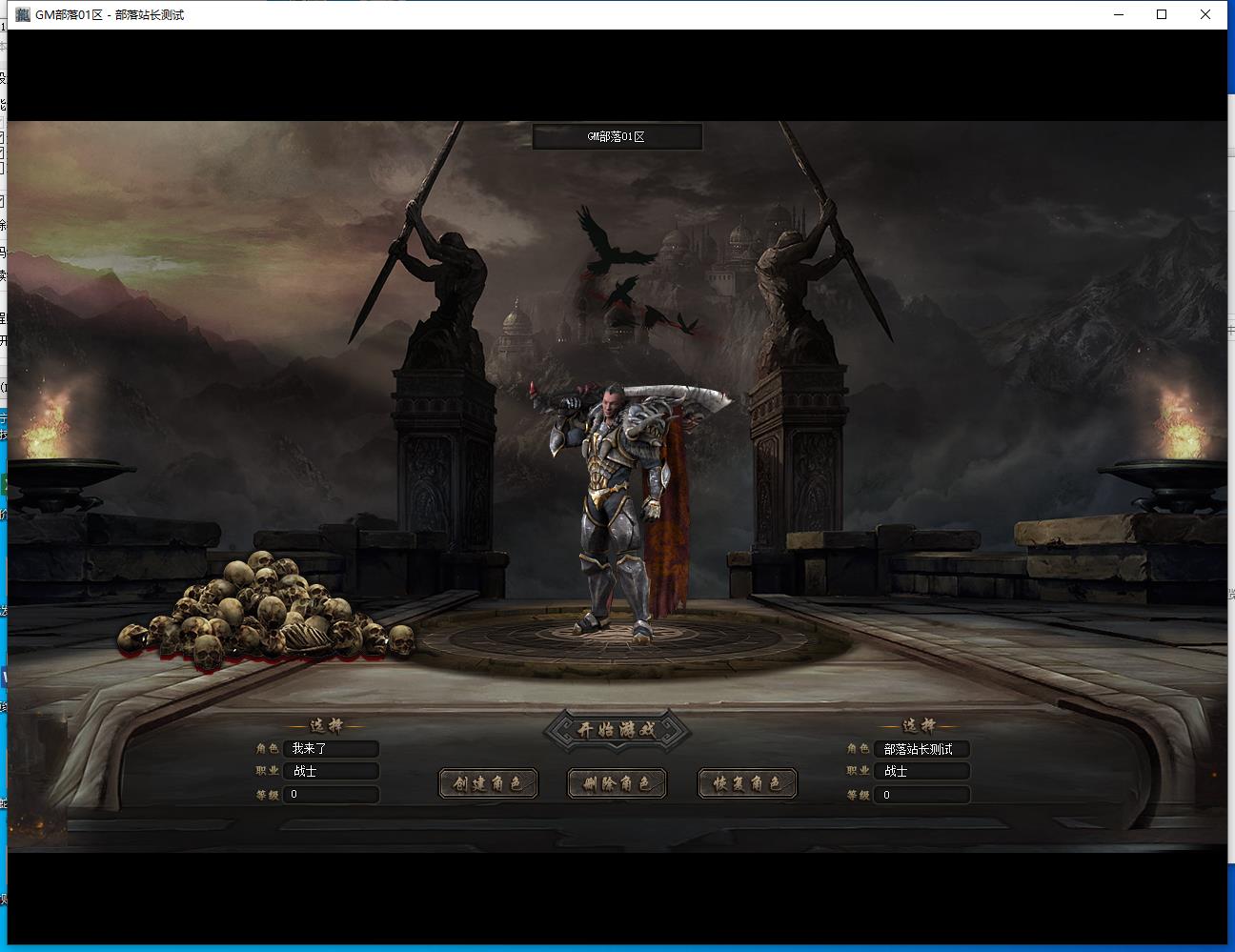Image resolution: width=1235 pixels, height=952 pixels.
Task: Select the character named 部落站长测试
Action: pyautogui.click(x=922, y=749)
